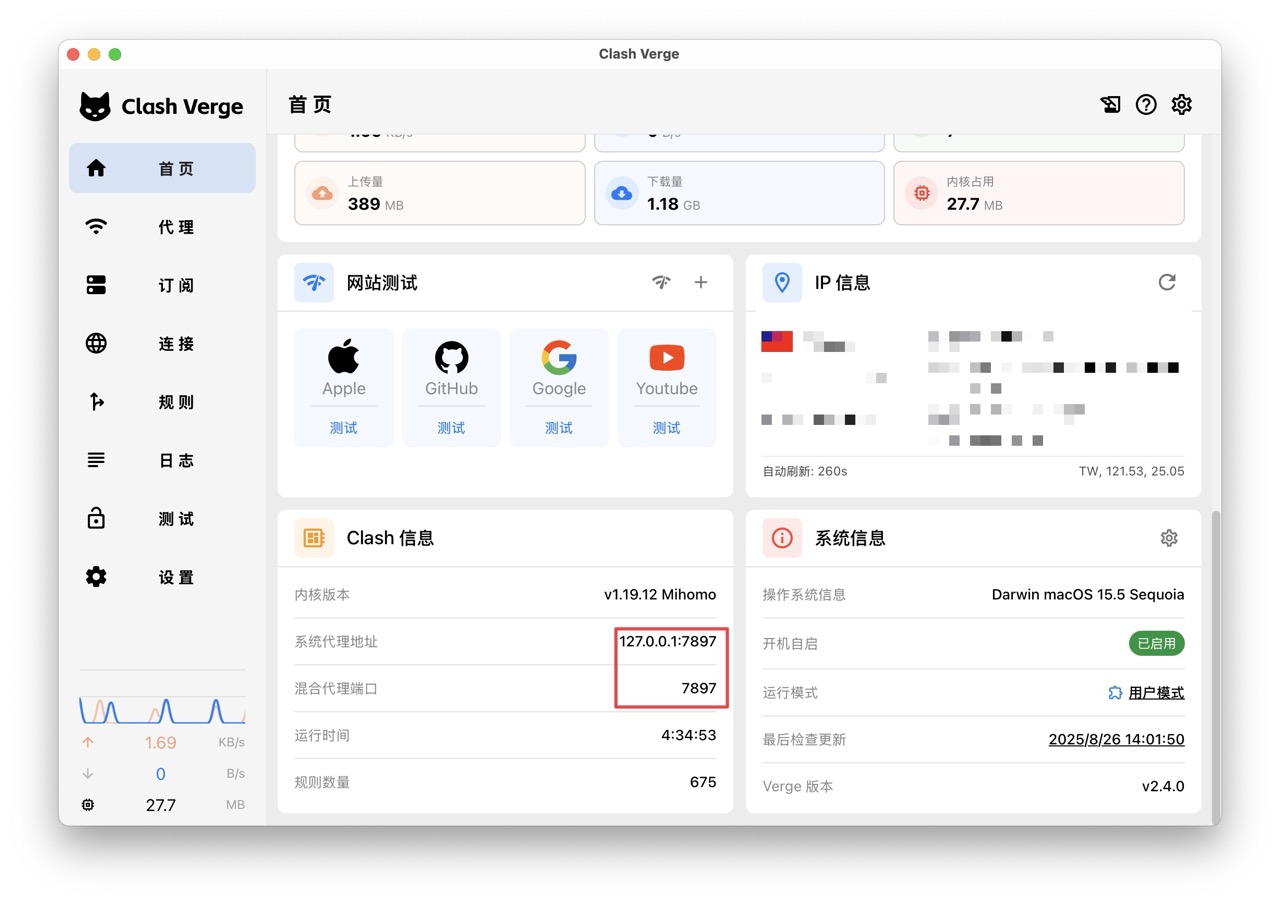Click the sidebar traffic graph
The width and height of the screenshot is (1280, 903).
click(162, 710)
